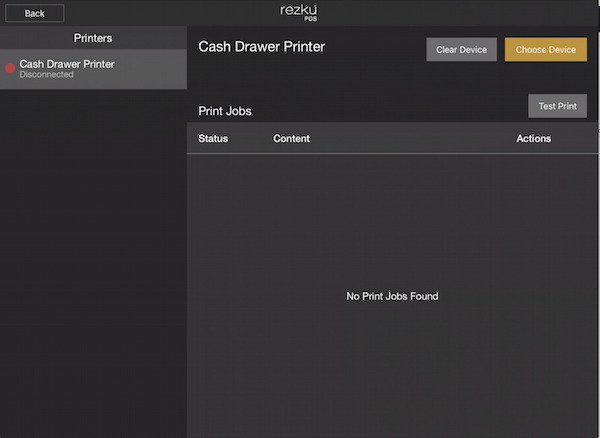Select Cash Drawer Printer in the printers list
This screenshot has height=438, width=600.
click(93, 69)
